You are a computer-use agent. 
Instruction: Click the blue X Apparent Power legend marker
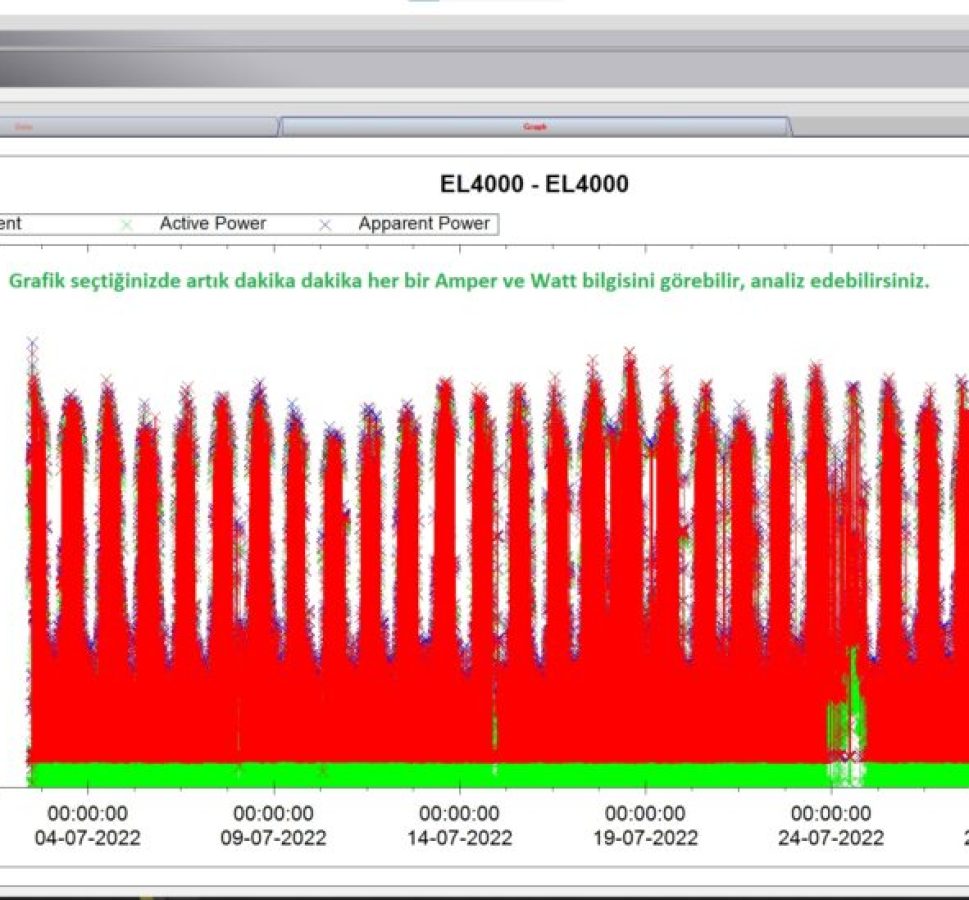click(x=324, y=224)
